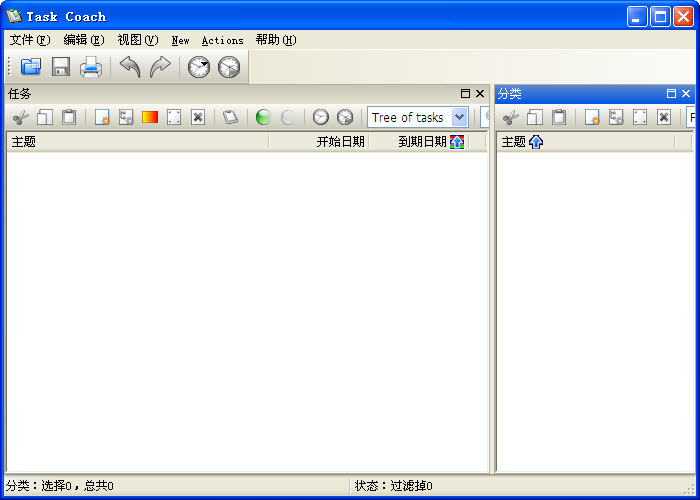Click edit category icon in 分类 panel

point(640,117)
